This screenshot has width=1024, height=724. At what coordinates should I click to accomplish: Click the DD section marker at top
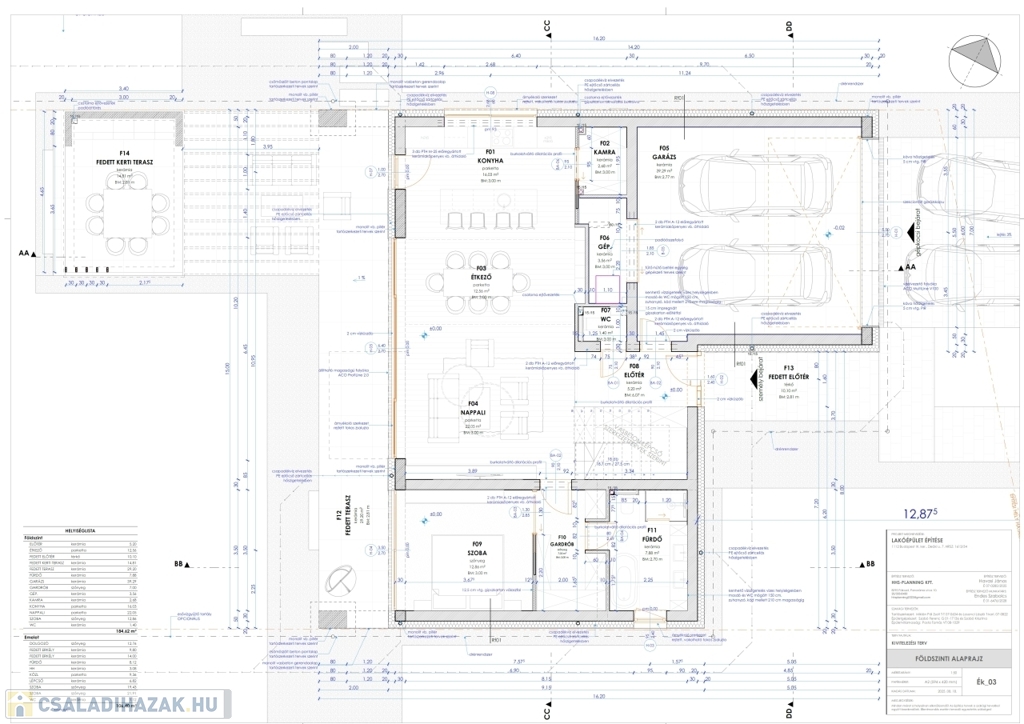click(788, 27)
